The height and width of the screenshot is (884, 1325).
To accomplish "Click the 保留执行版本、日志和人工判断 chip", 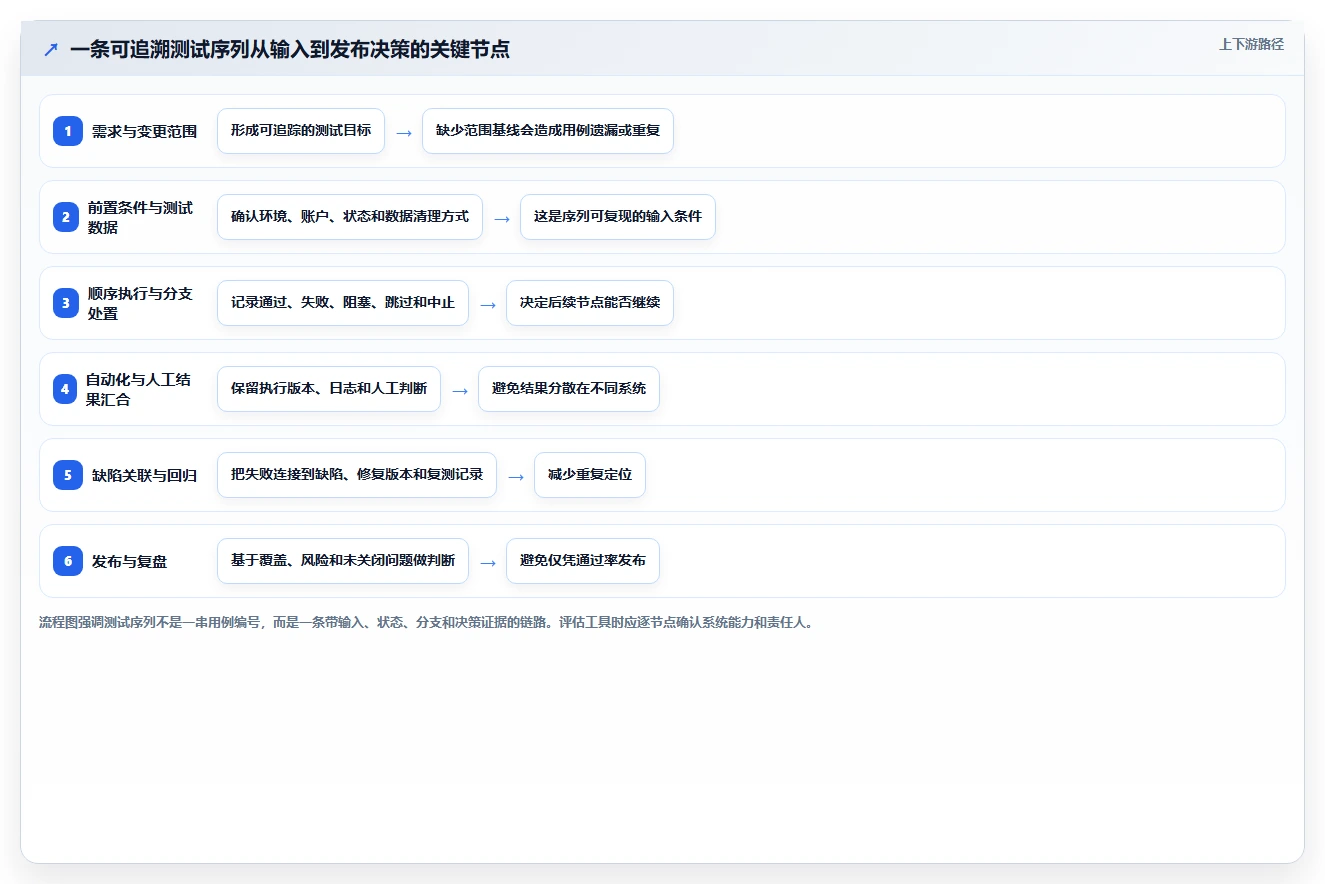I will [329, 389].
